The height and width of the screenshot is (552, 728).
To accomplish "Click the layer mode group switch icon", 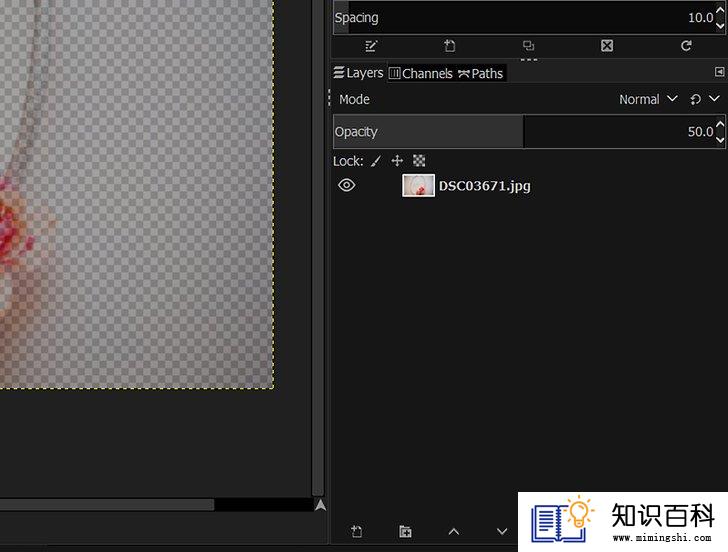I will (696, 99).
